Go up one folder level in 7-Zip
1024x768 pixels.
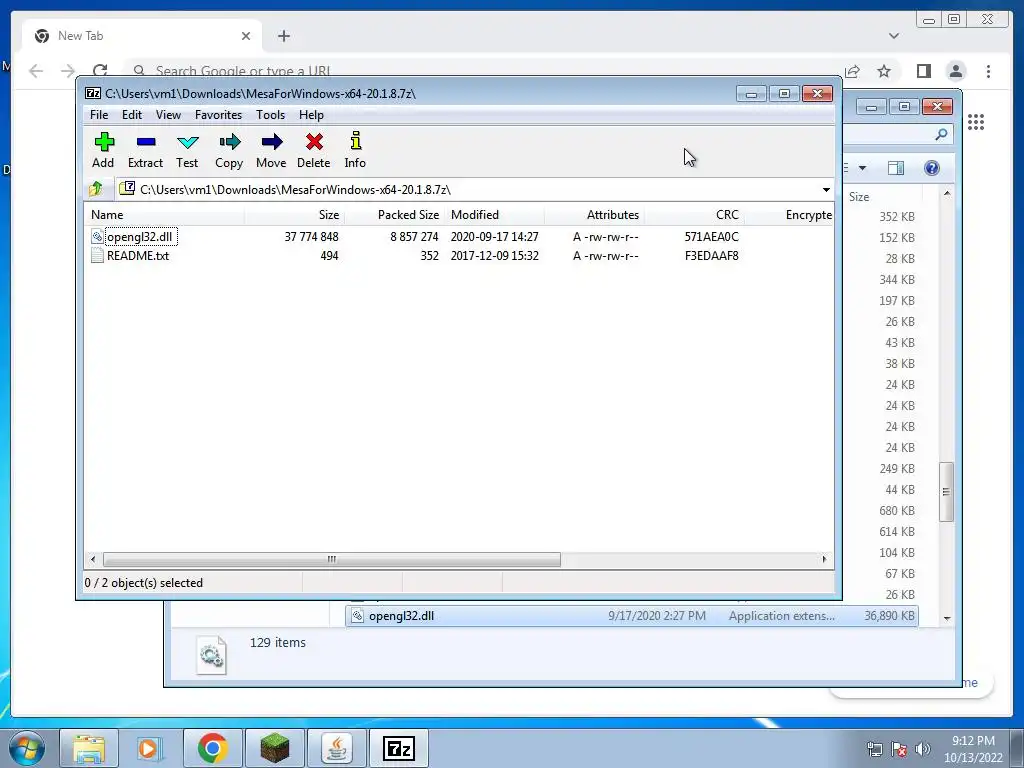tap(96, 189)
